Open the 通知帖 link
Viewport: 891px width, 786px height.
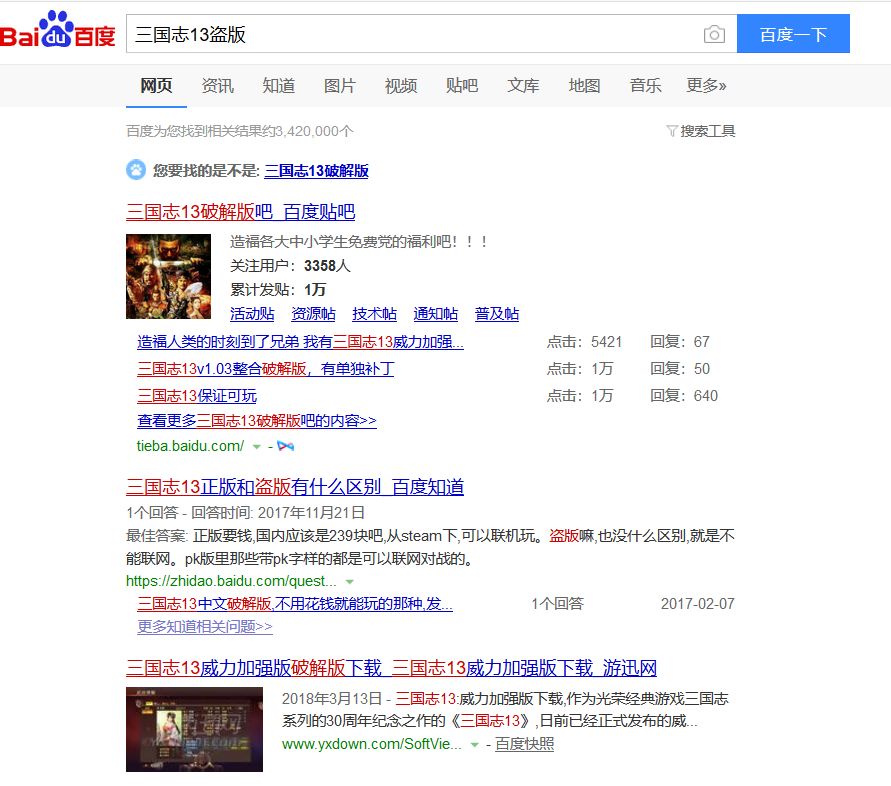[x=436, y=314]
